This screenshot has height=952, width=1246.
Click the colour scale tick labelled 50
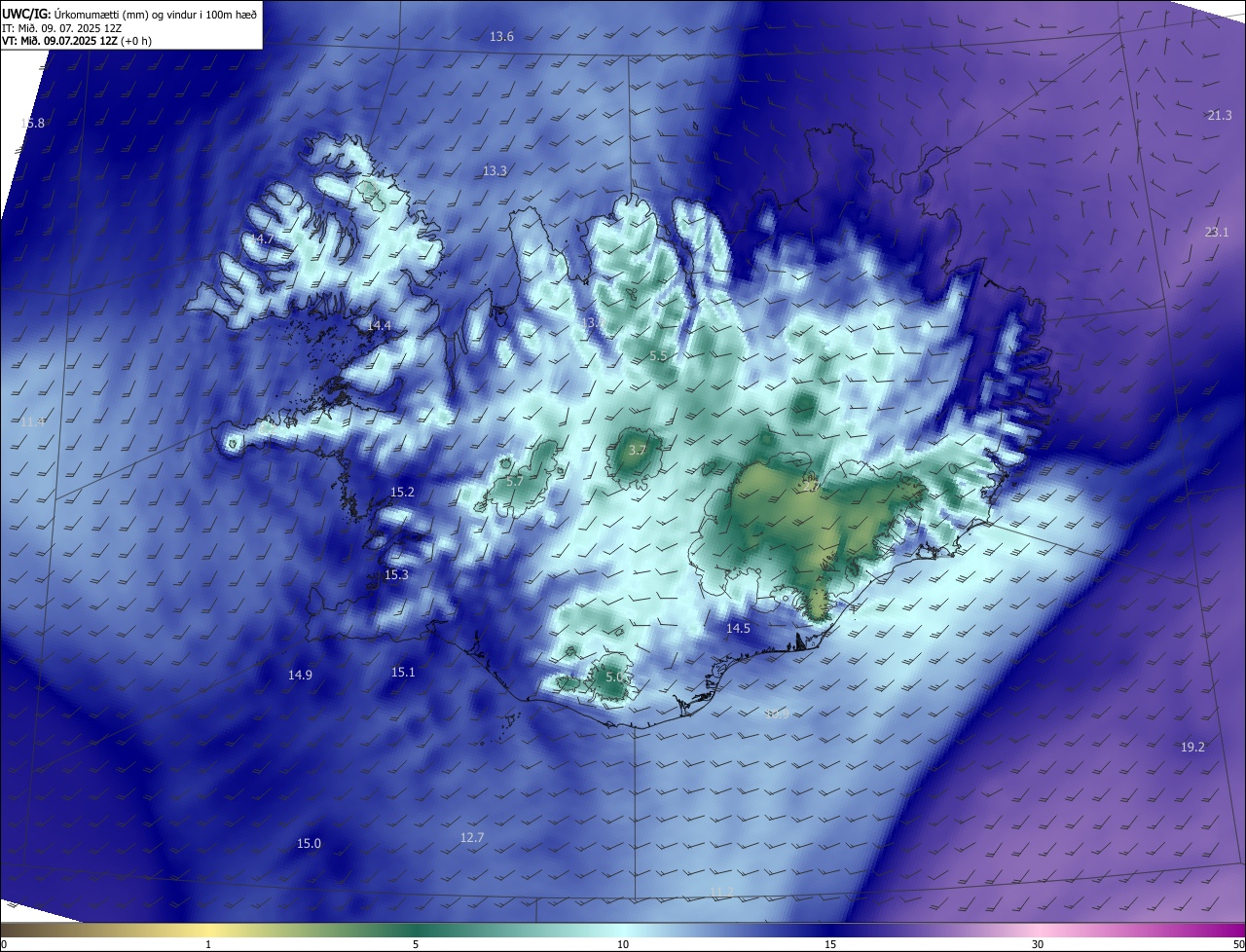click(1238, 944)
